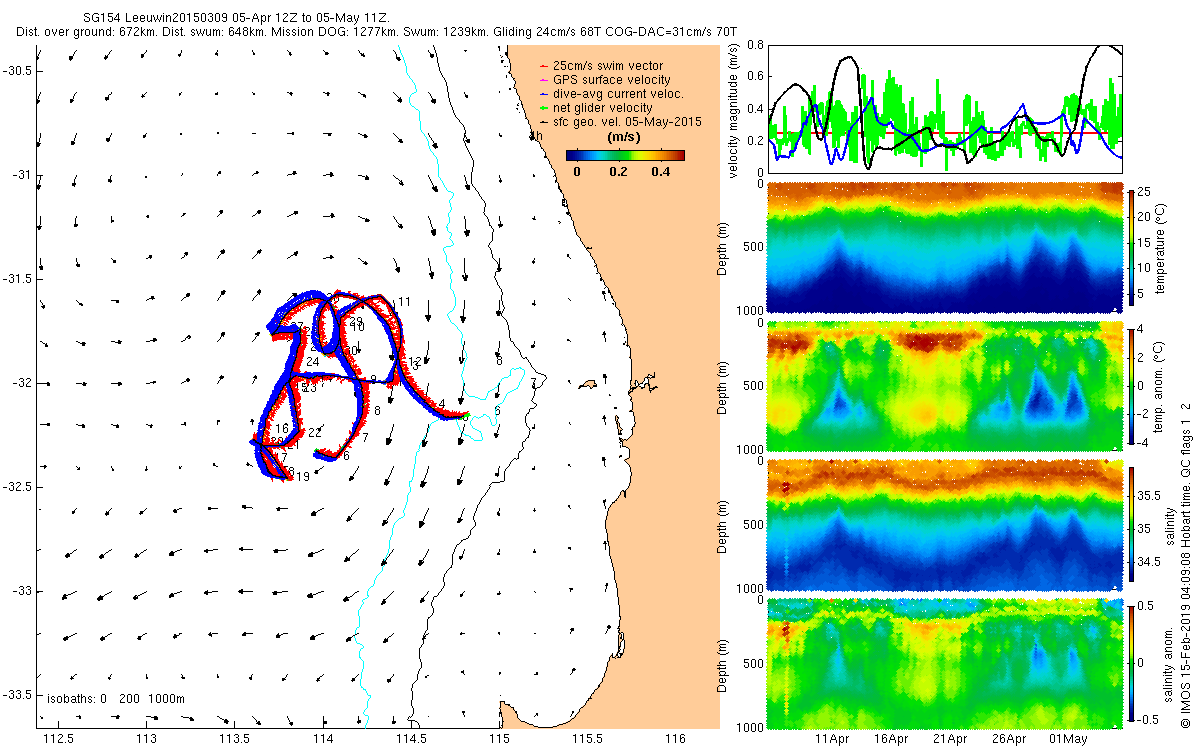Click the salinity depth-section panel

coord(945,524)
